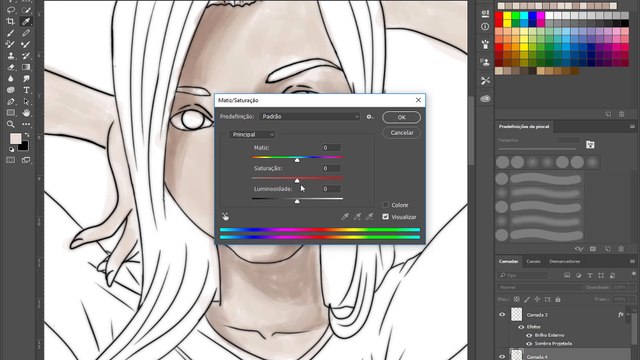Click the on-image adjustment hand tool in dialog
The image size is (640, 360).
[225, 217]
